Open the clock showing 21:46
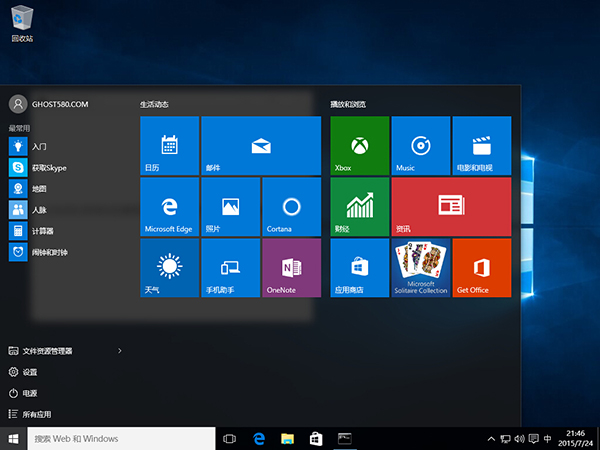Screen dimensions: 600x450 pyautogui.click(x=576, y=439)
